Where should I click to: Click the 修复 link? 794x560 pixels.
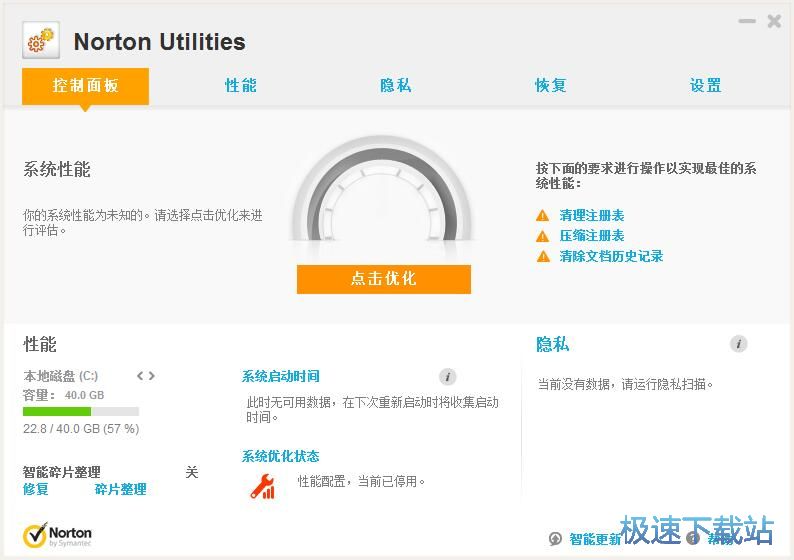35,489
